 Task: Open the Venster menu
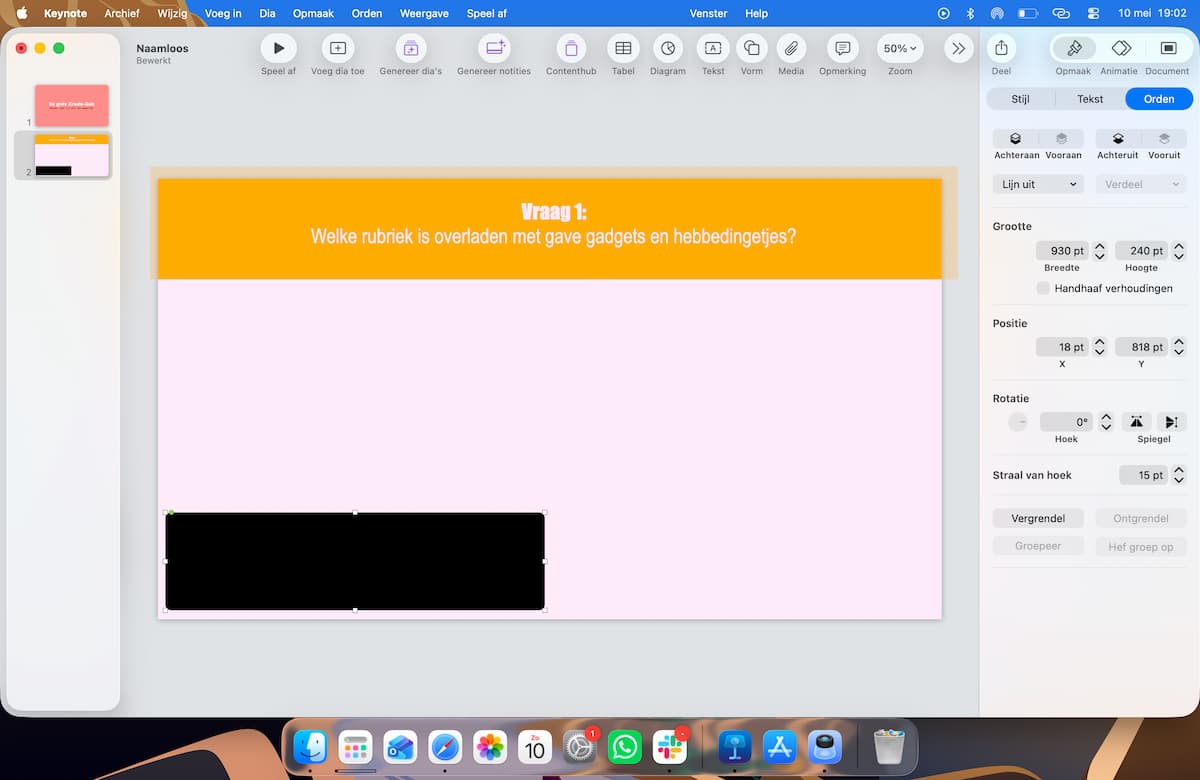pos(709,13)
